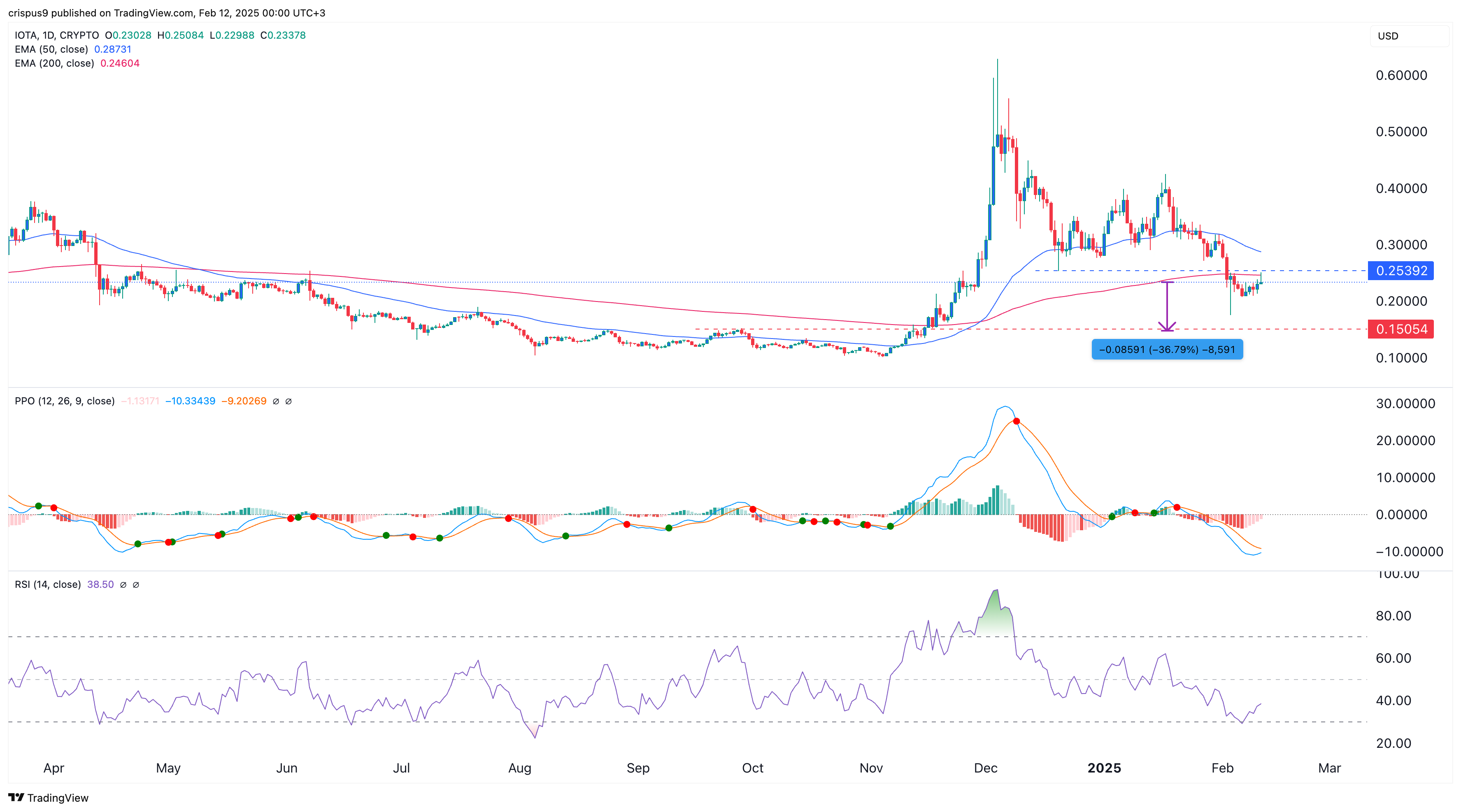Screen dimensions: 1461x812
Task: Click the 0.40000 price axis label
Action: (1401, 188)
